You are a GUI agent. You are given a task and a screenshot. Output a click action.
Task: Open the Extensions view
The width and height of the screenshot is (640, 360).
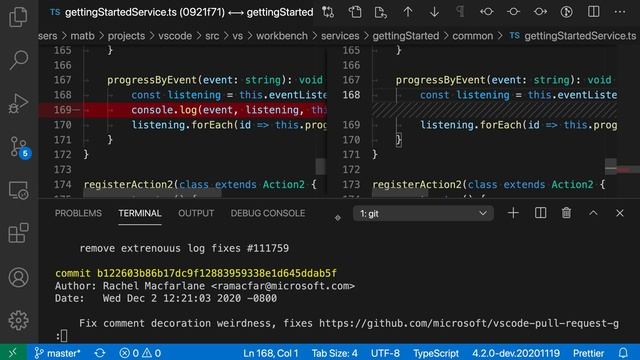[18, 233]
